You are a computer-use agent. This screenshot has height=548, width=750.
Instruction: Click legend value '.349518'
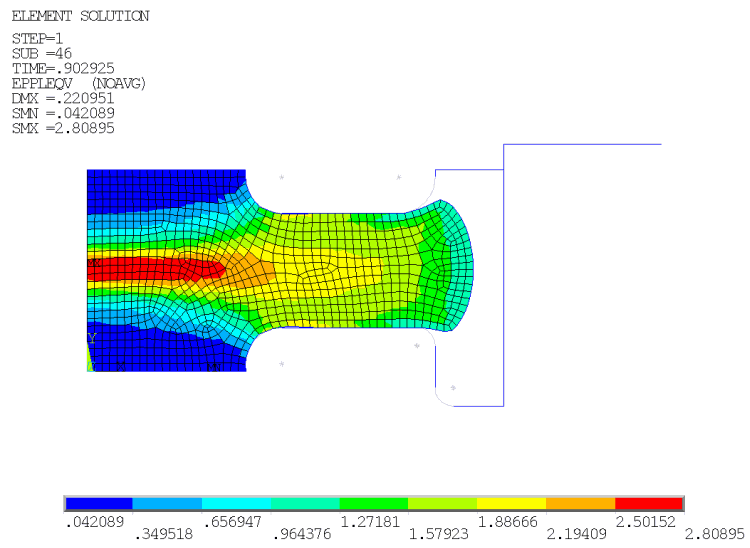(164, 534)
